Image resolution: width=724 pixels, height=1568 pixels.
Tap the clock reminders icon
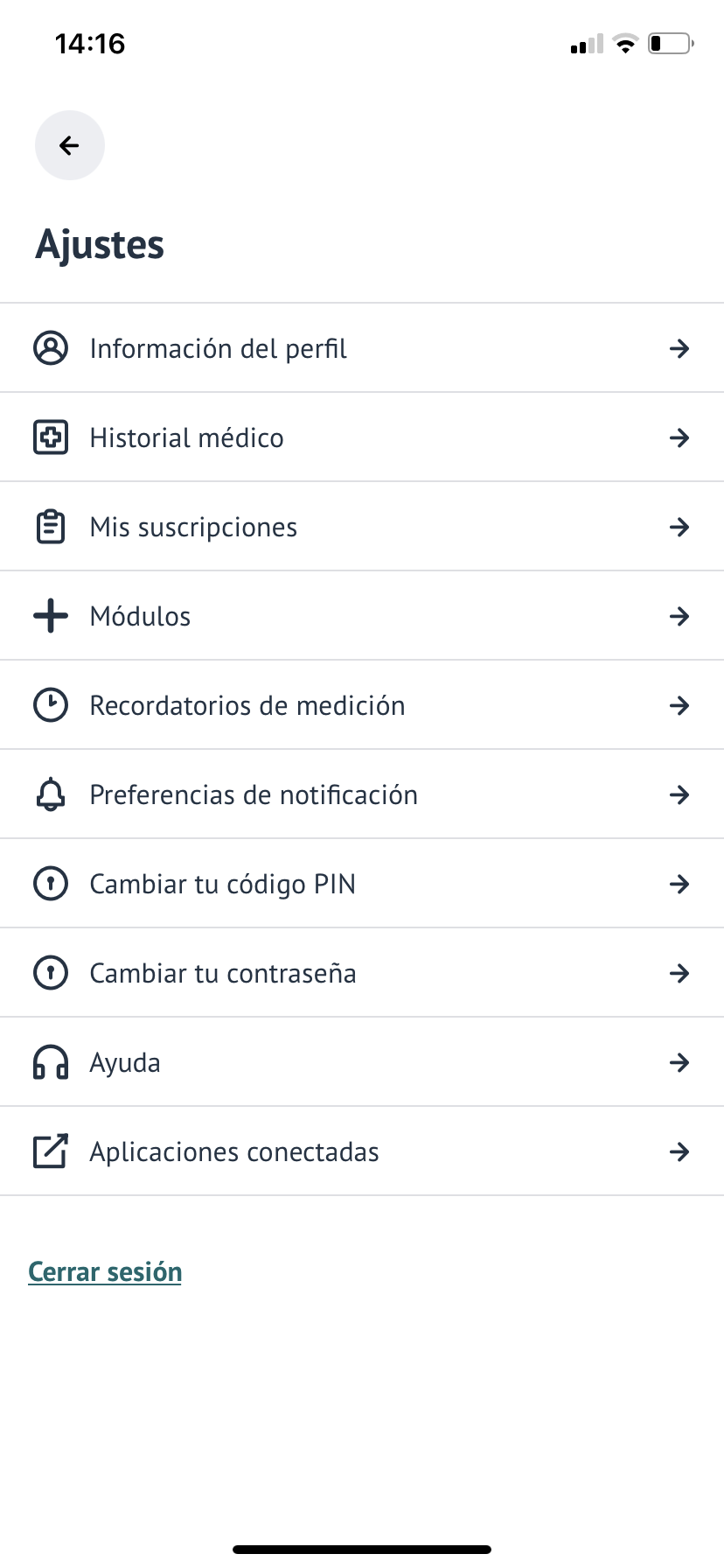[x=51, y=705]
